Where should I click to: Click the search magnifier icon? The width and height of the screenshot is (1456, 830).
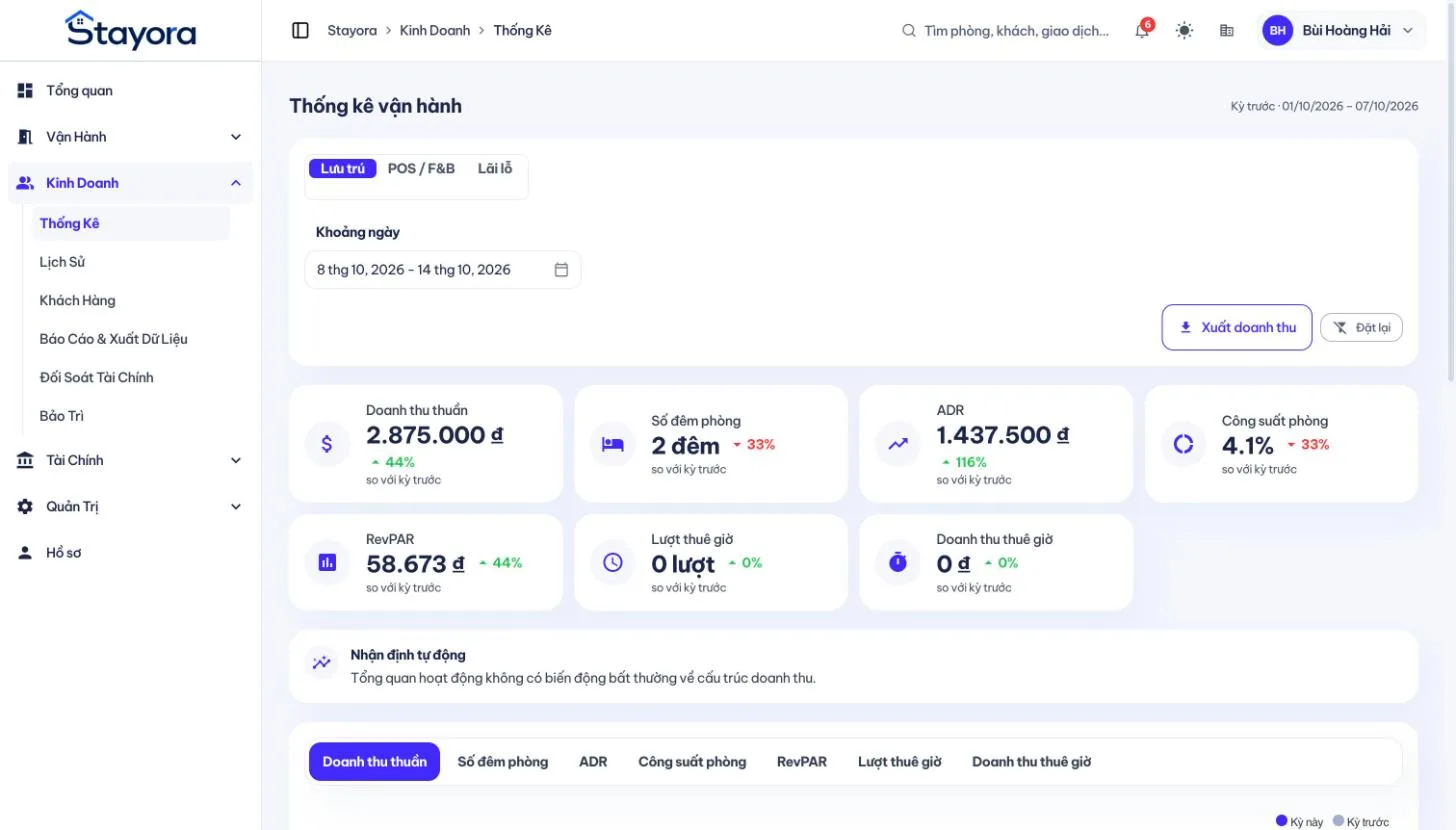(x=909, y=30)
